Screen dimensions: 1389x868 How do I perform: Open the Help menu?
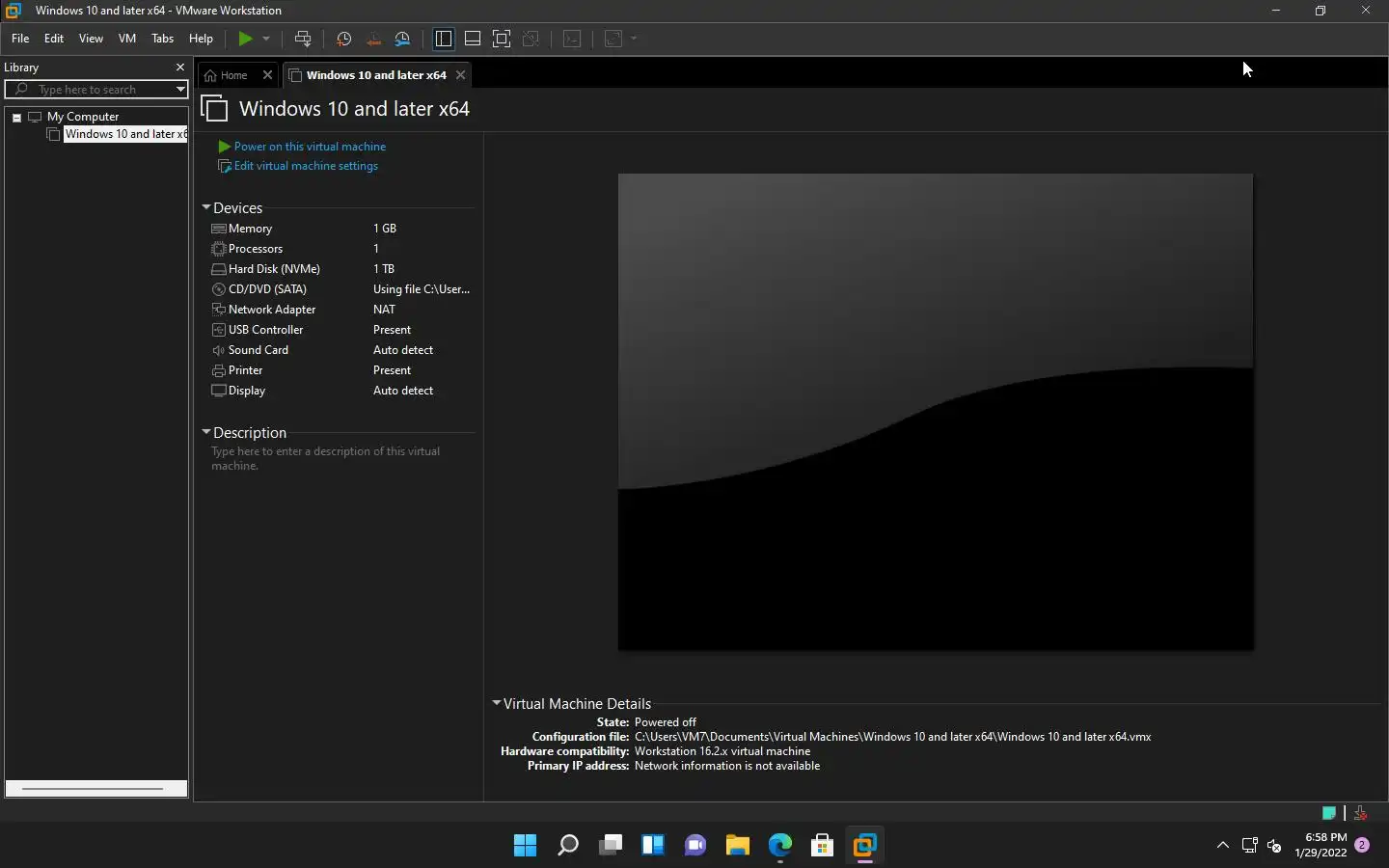(x=201, y=39)
